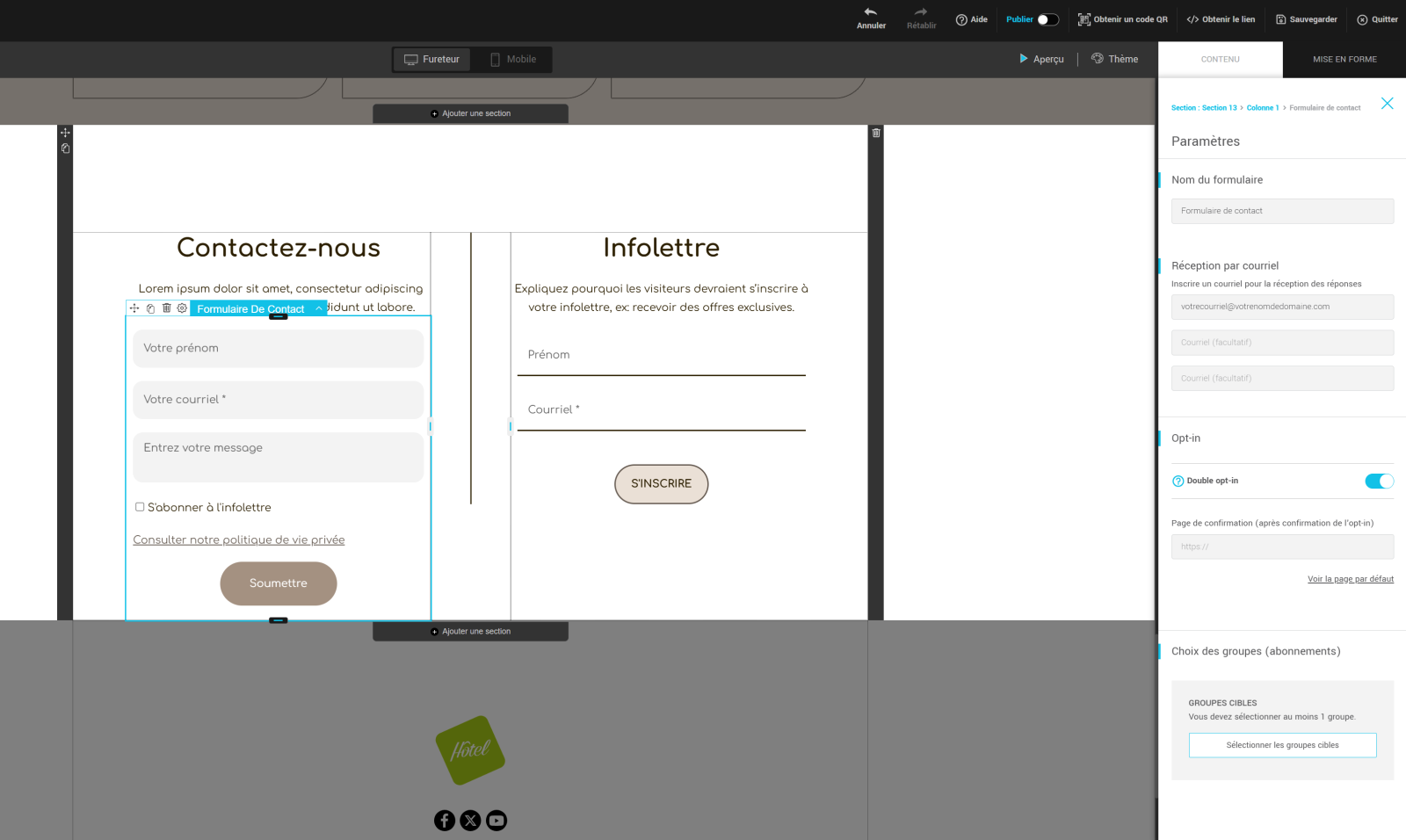Delete section with the top-right trash icon
The width and height of the screenshot is (1406, 840).
coord(875,133)
